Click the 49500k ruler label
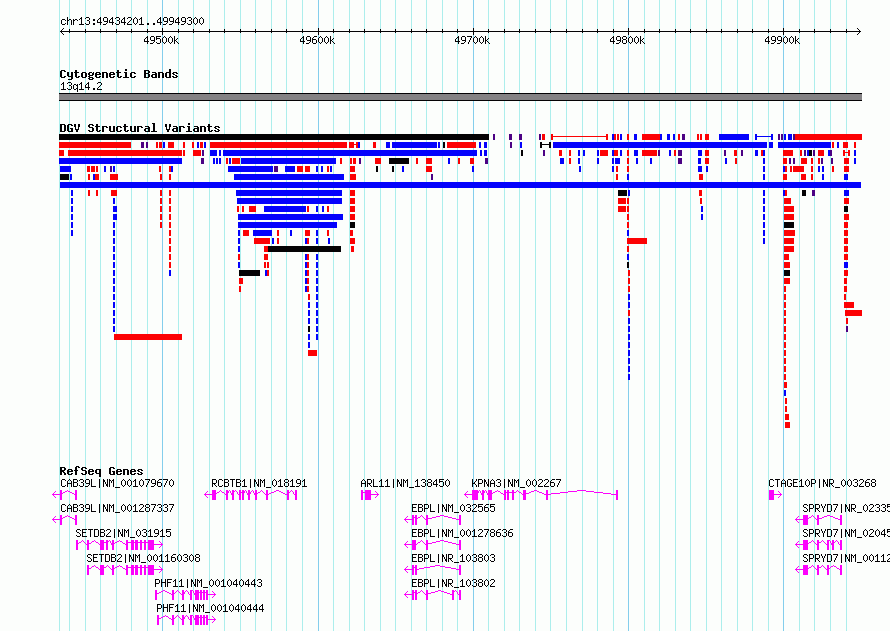This screenshot has width=890, height=631. click(x=161, y=40)
